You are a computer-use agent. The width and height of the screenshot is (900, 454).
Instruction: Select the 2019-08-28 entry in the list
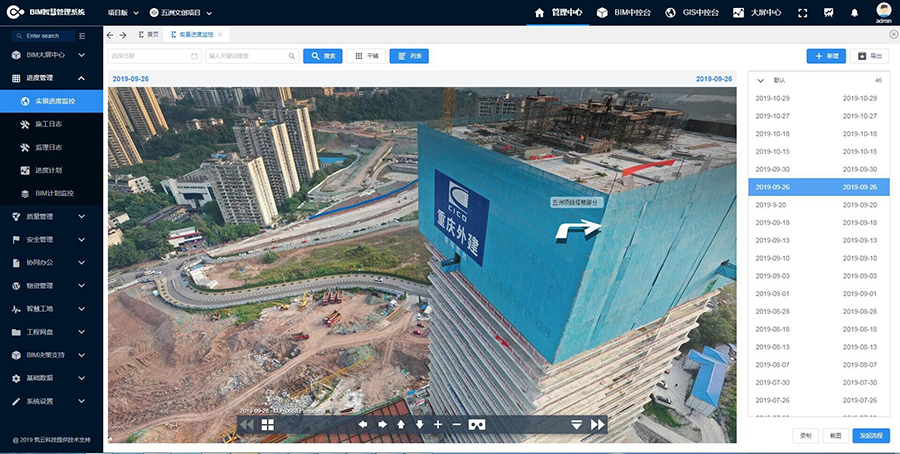pos(818,312)
